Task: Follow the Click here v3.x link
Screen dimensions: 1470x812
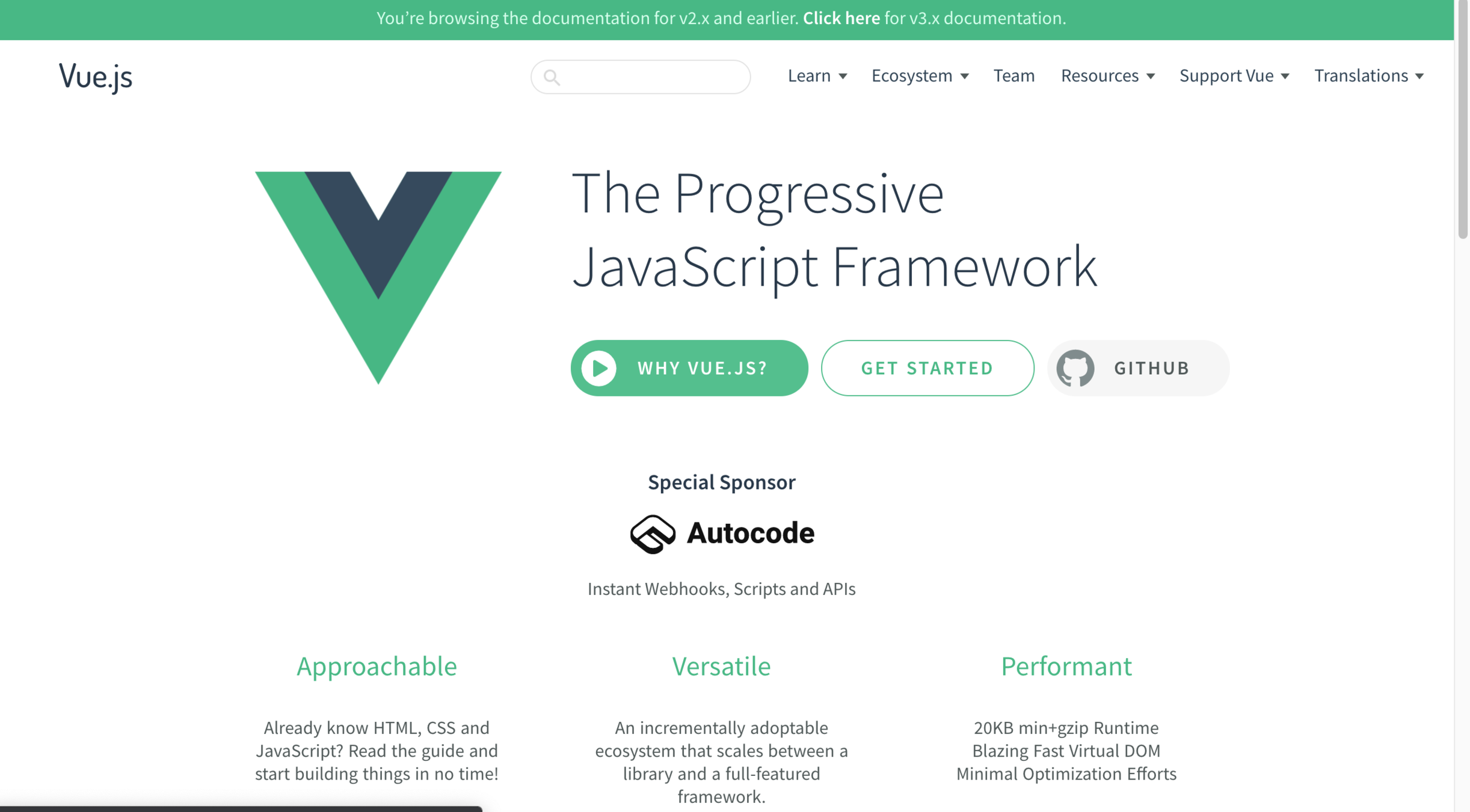Action: (841, 19)
